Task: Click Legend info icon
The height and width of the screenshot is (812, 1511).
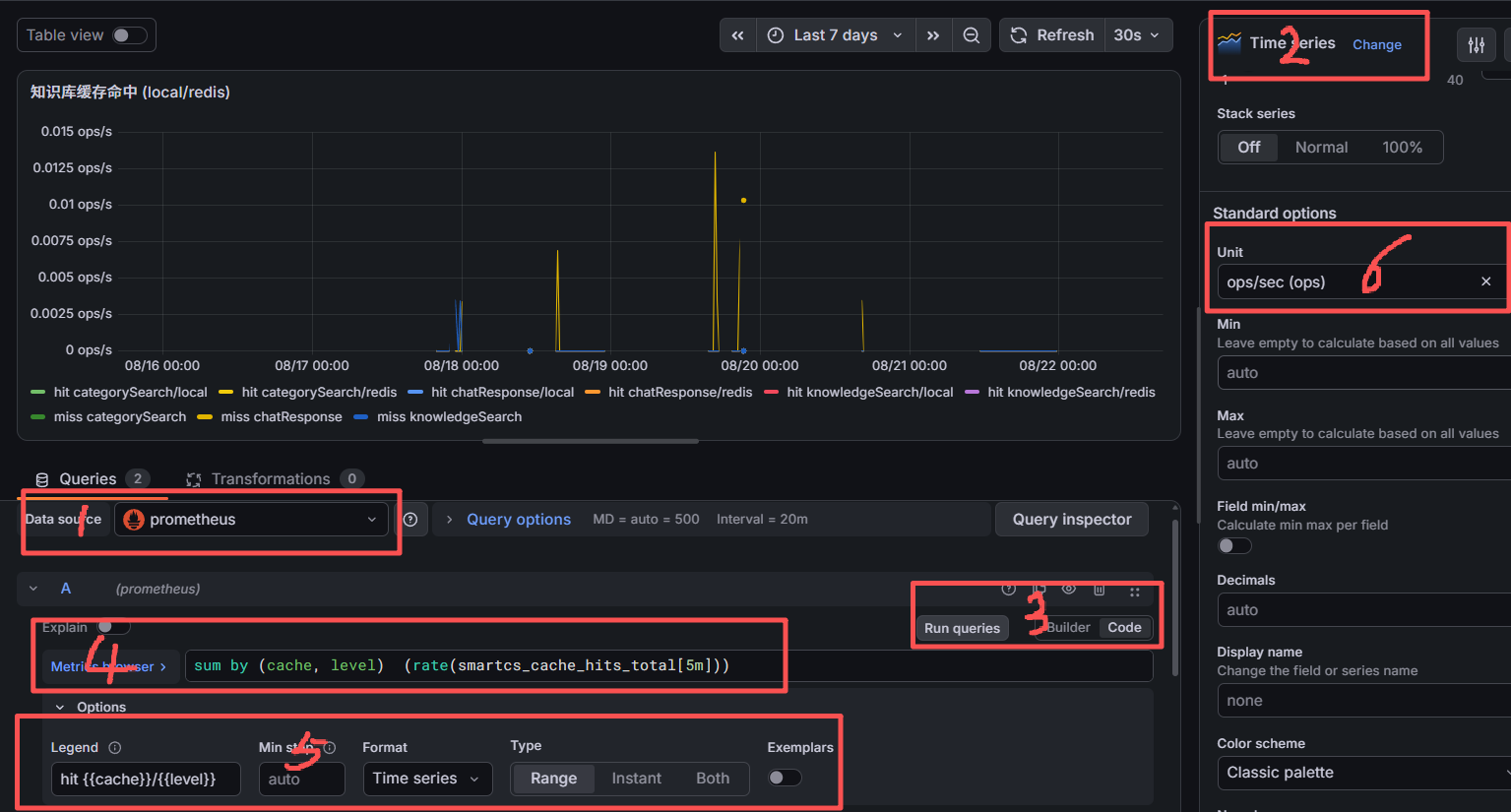Action: (x=114, y=748)
